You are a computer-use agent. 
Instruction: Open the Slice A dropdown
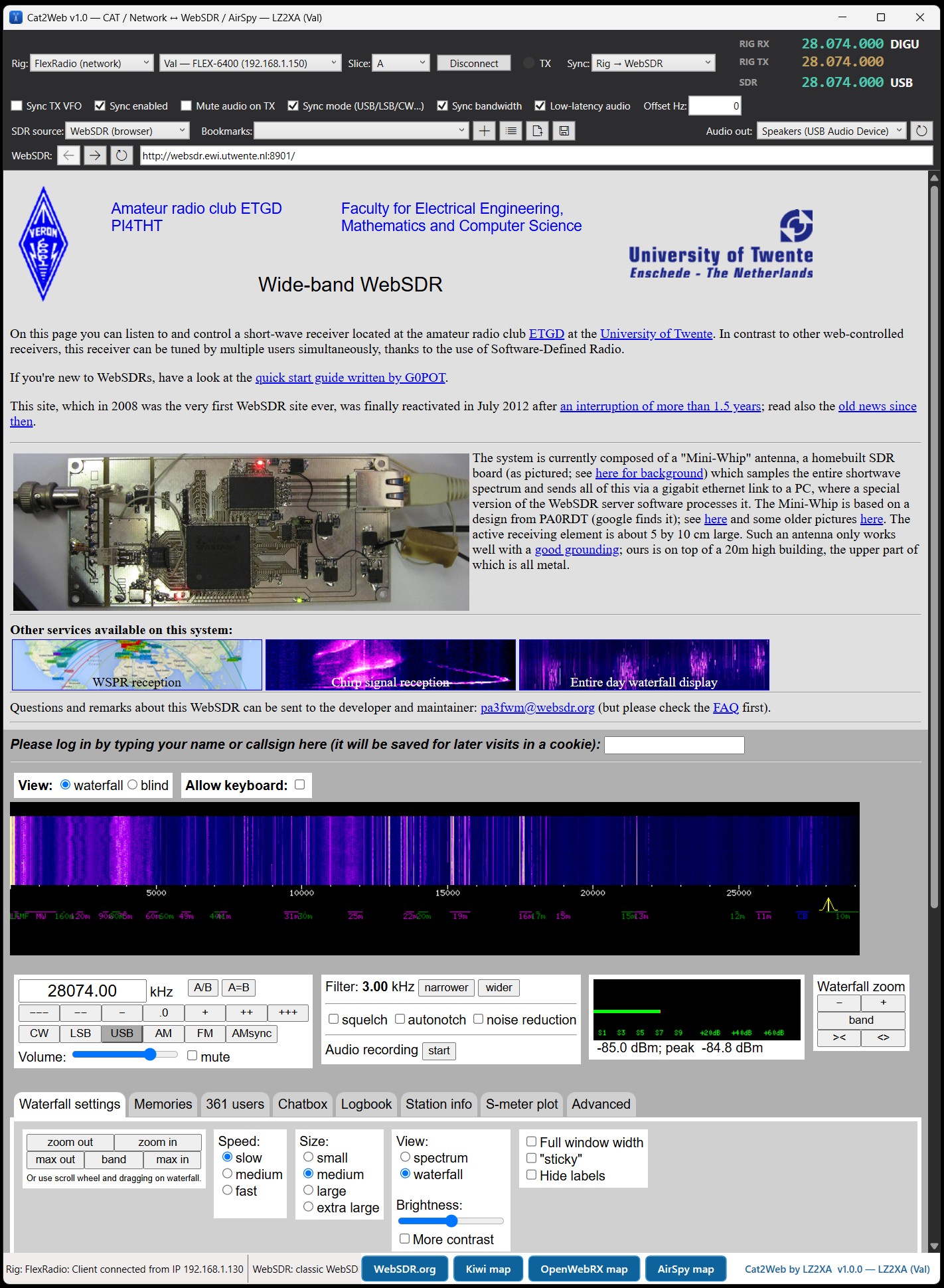(x=401, y=63)
